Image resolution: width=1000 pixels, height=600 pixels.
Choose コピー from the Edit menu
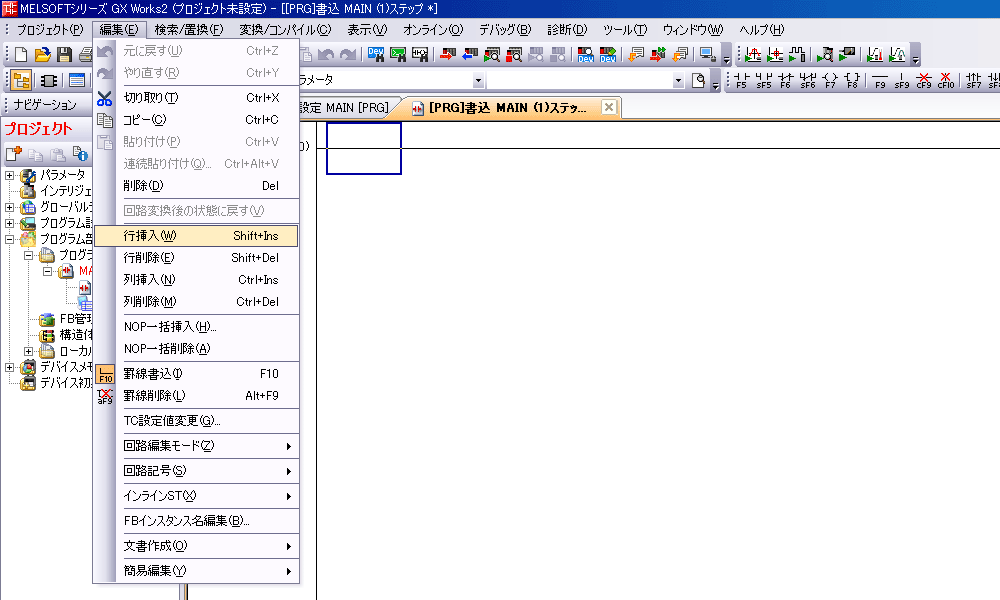tap(196, 119)
